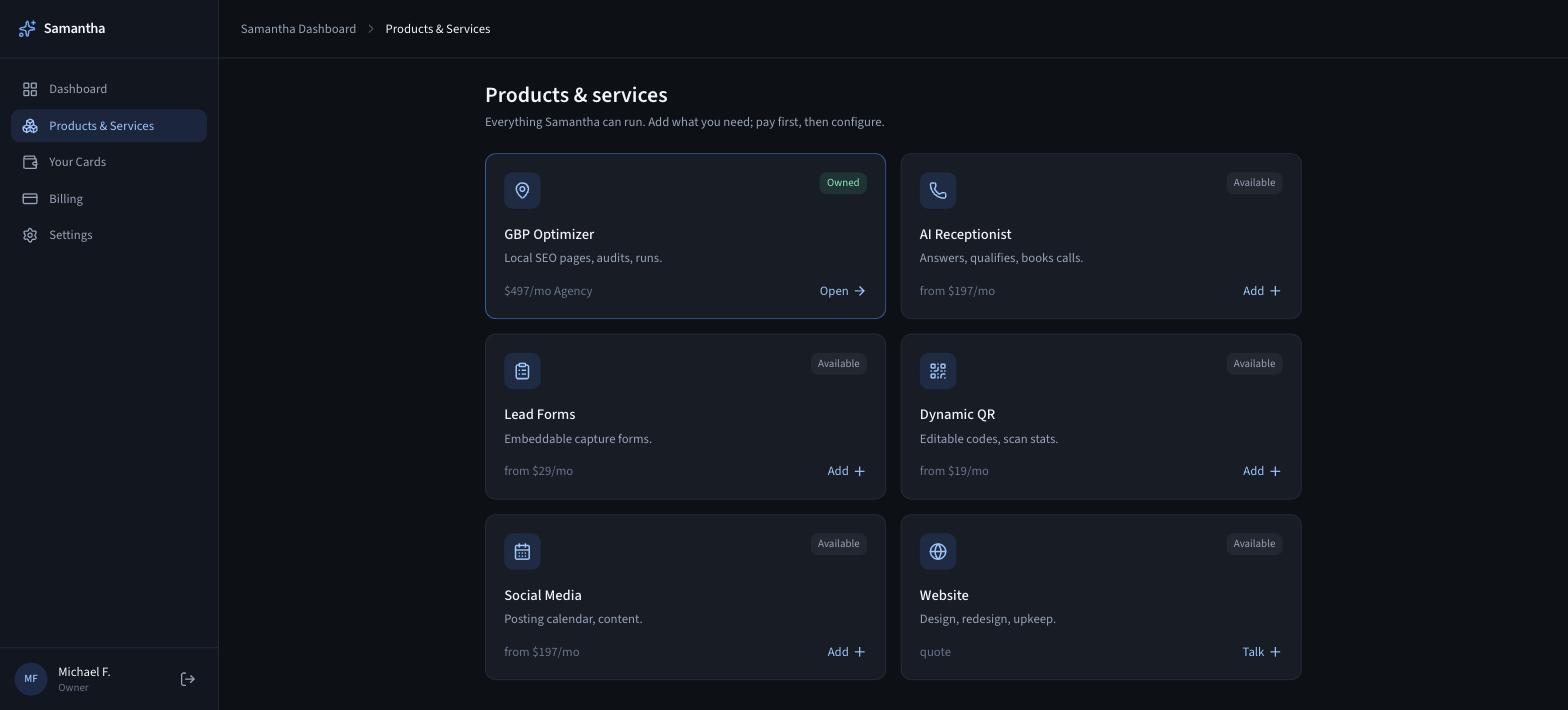
Task: Click the Lead Forms clipboard icon
Action: point(522,371)
